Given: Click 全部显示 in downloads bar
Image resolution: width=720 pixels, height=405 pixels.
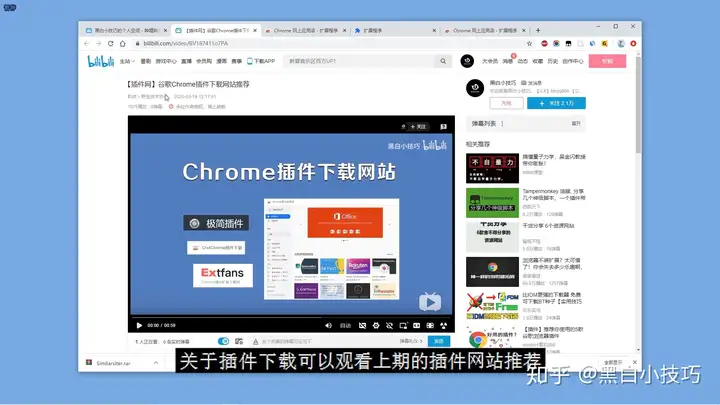Looking at the screenshot, I should tap(613, 362).
